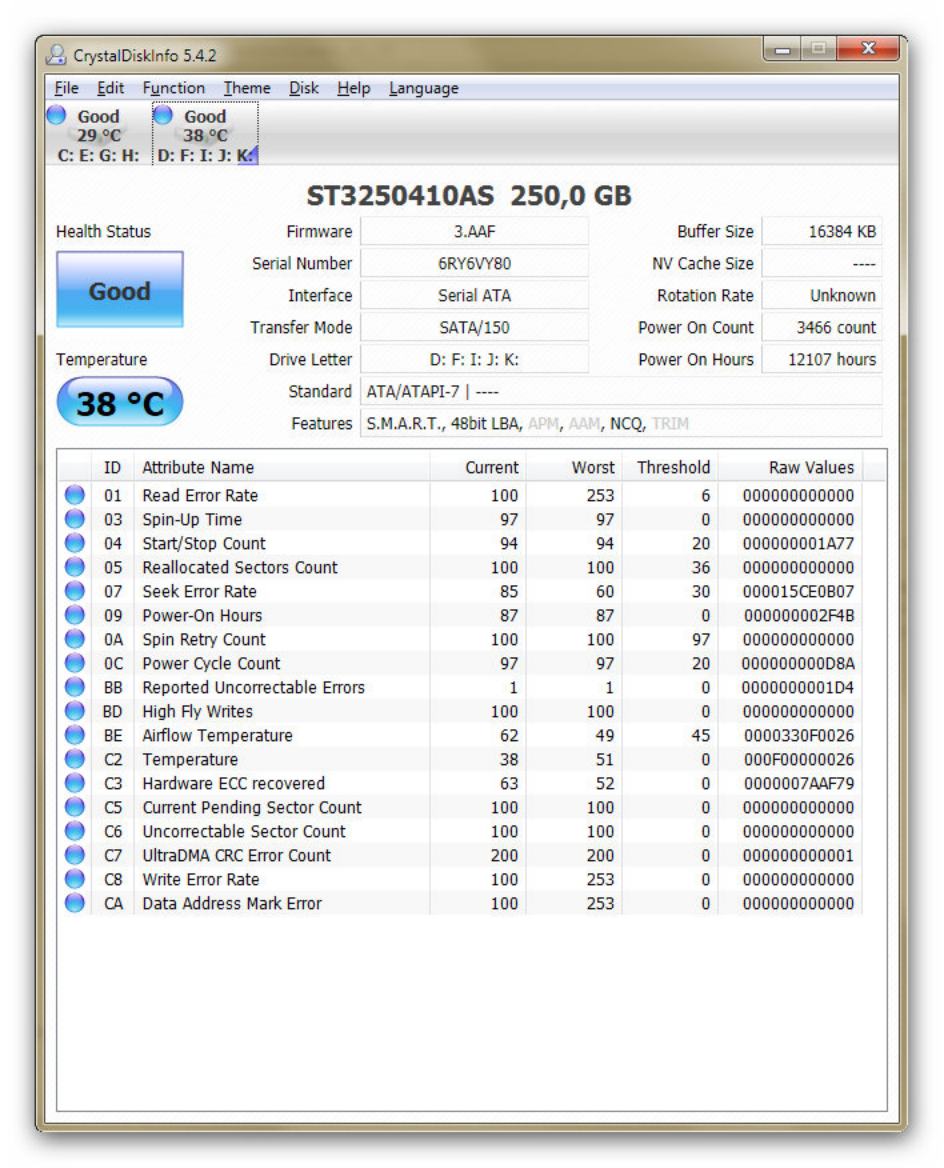The height and width of the screenshot is (1168, 944).
Task: Click the status icon for Hardware ECC recovered
Action: tap(75, 783)
